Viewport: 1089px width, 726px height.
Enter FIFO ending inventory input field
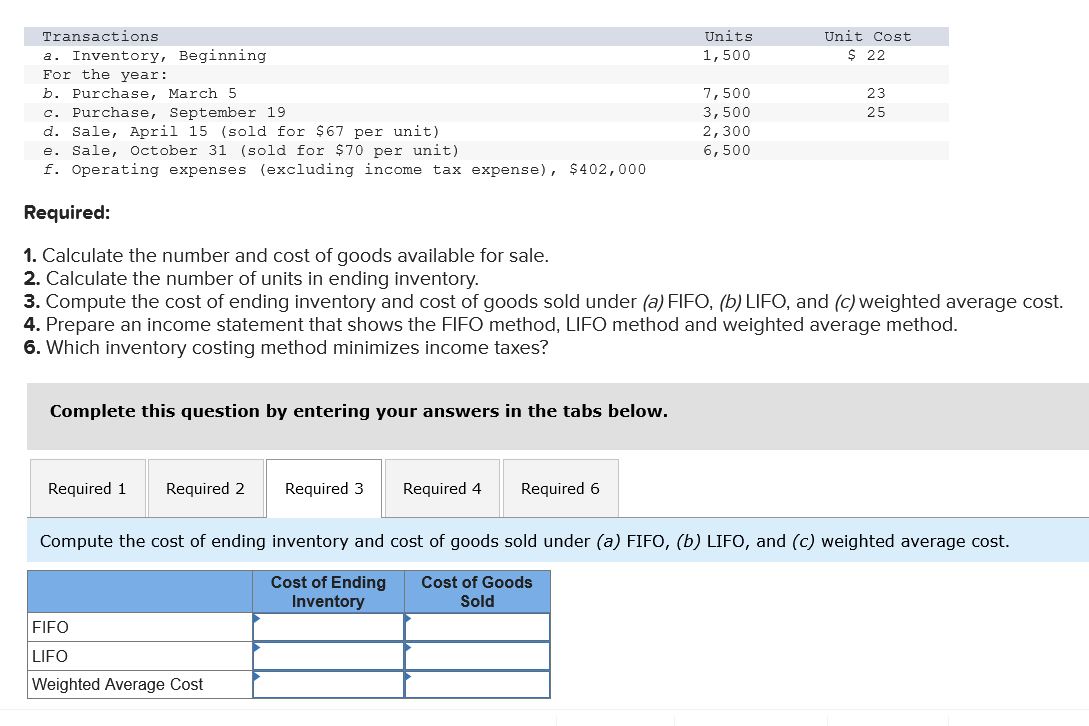tap(330, 627)
